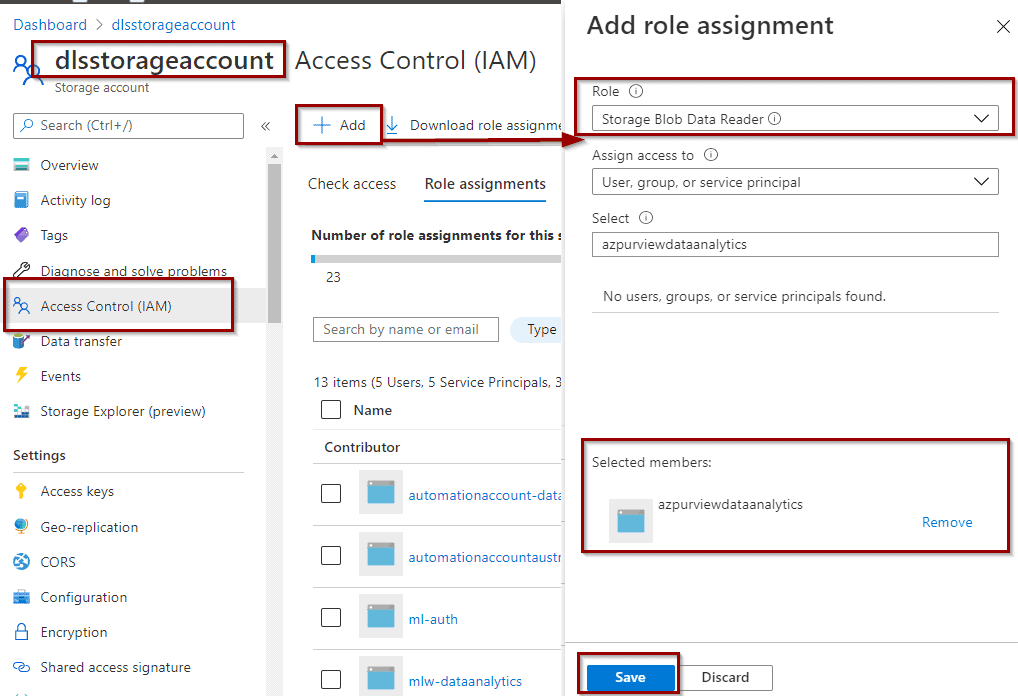Open the Activity log icon
The width and height of the screenshot is (1018, 696).
click(x=21, y=200)
